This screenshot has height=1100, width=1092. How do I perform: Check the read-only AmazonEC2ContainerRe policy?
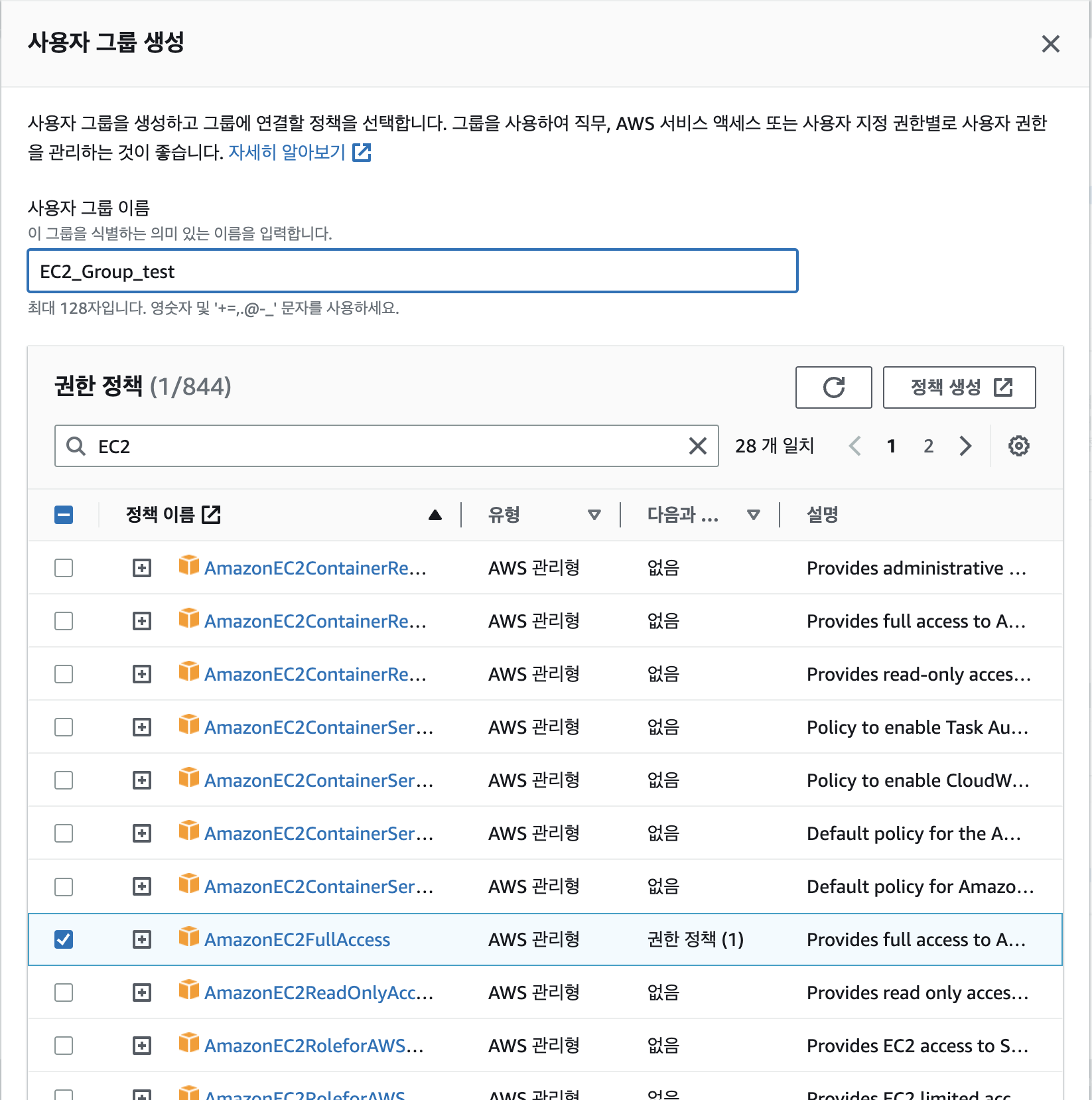pyautogui.click(x=64, y=674)
